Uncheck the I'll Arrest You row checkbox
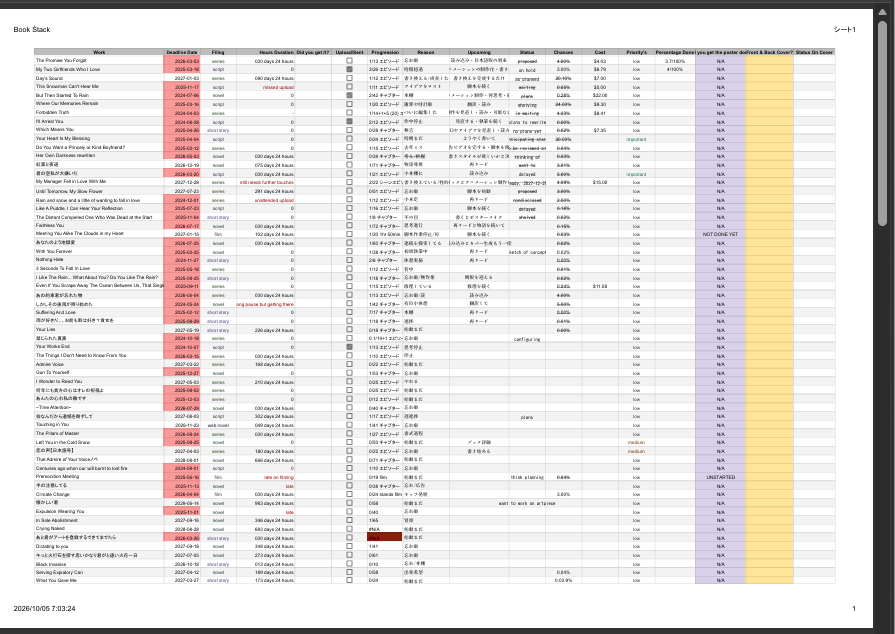895x634 pixels. (x=349, y=121)
